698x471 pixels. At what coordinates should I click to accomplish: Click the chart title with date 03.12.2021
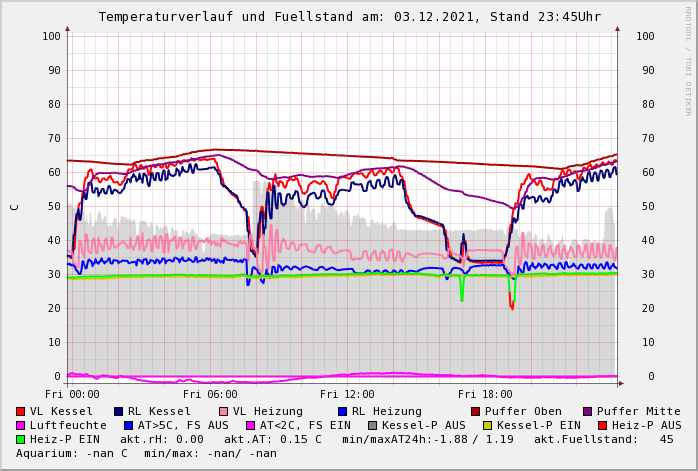[x=349, y=17]
